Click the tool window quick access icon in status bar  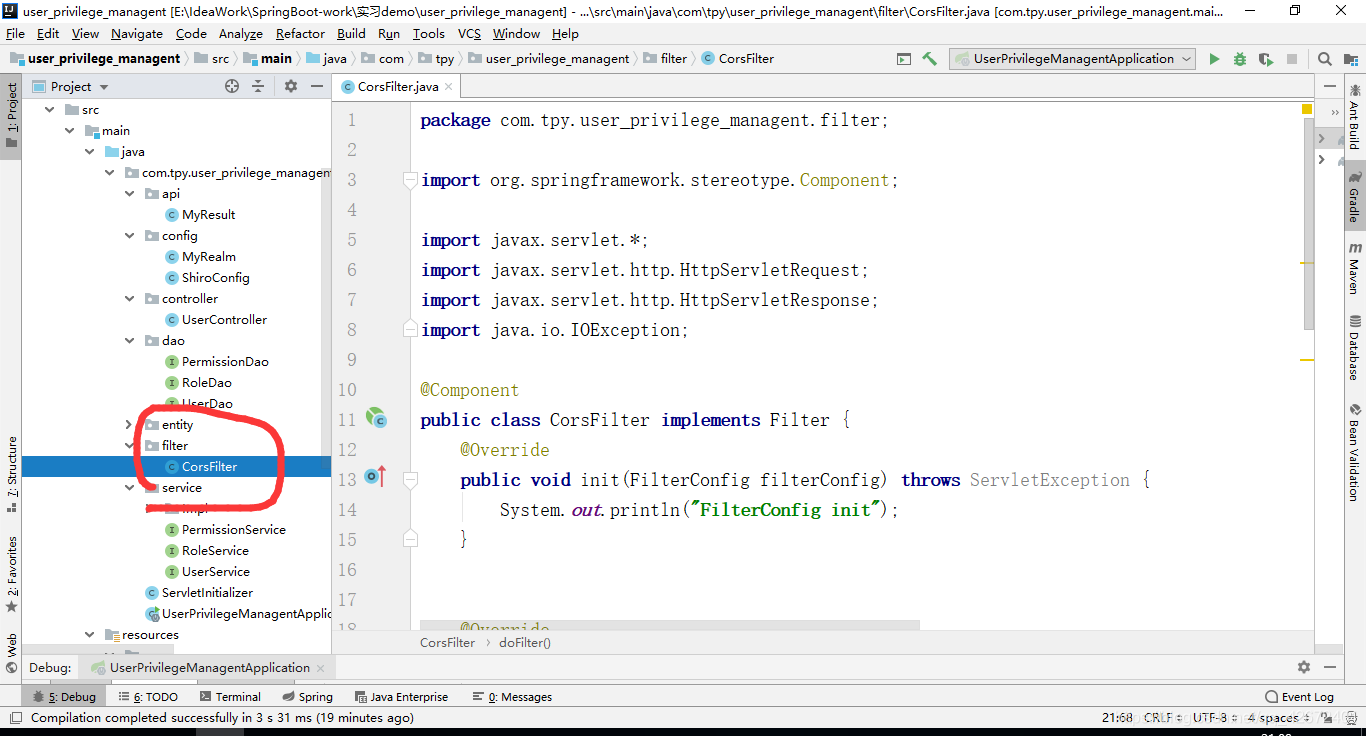tap(15, 717)
